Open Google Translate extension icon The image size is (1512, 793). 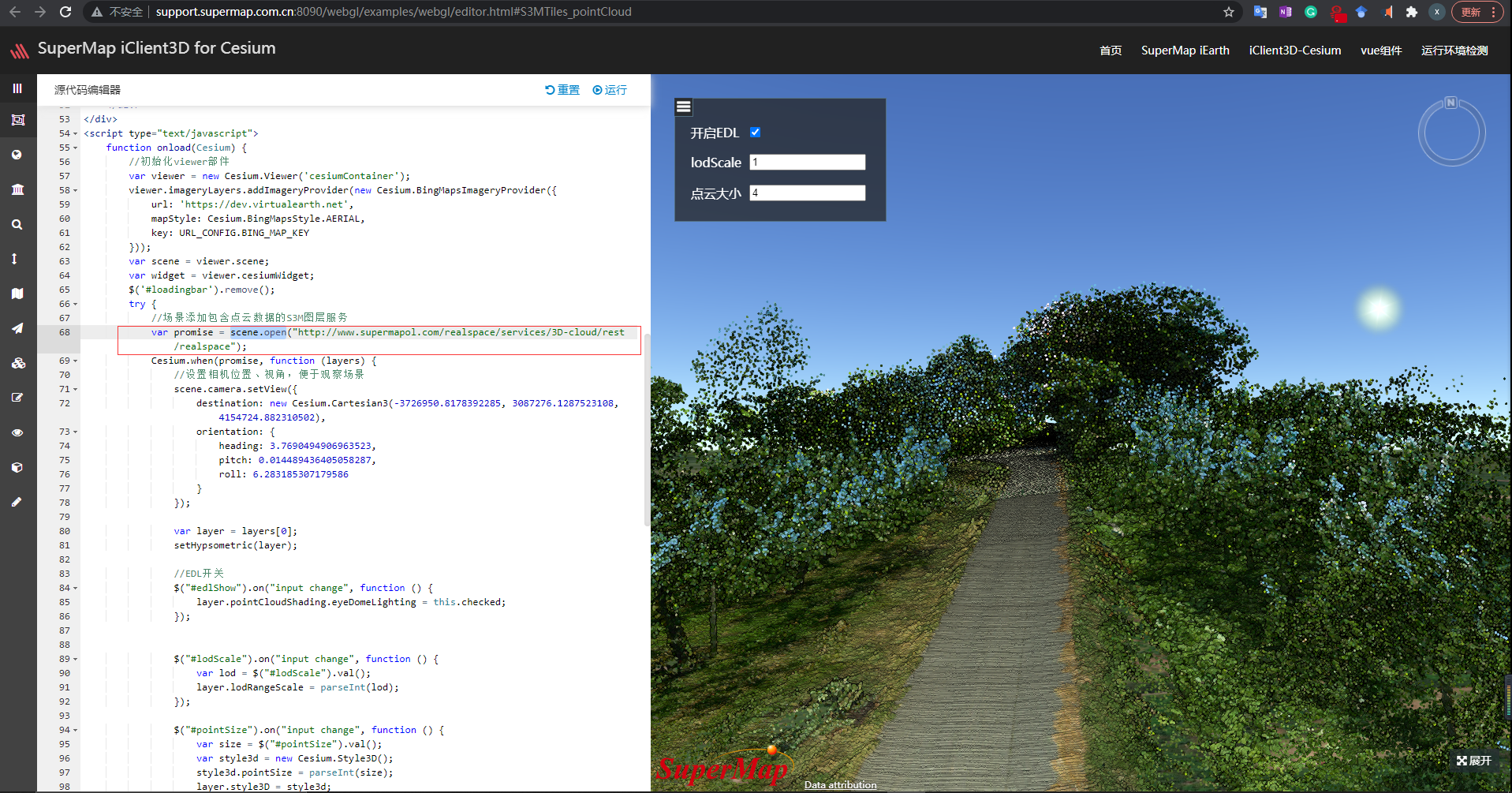[x=1260, y=12]
